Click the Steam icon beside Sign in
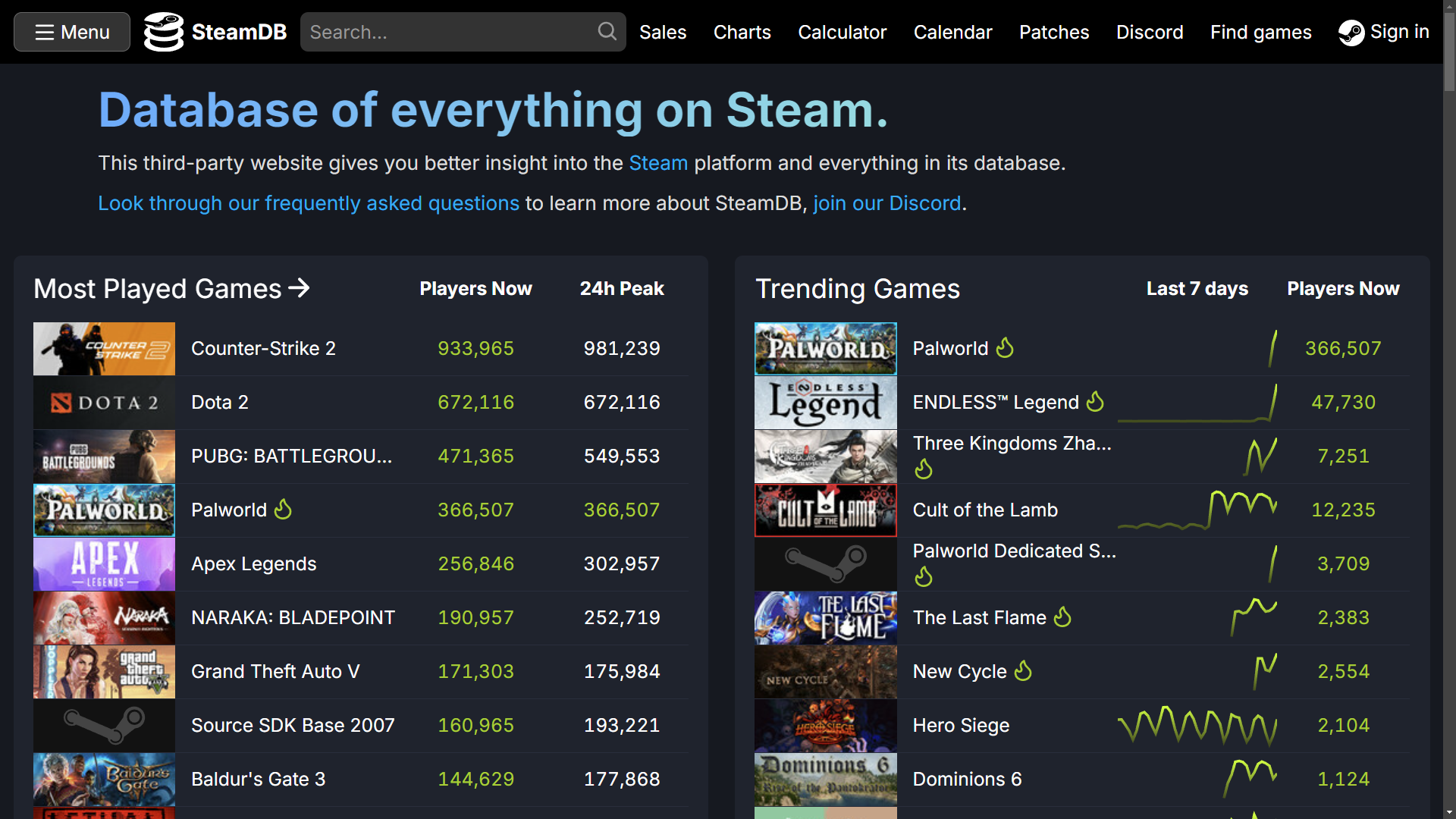The image size is (1456, 819). pyautogui.click(x=1351, y=33)
